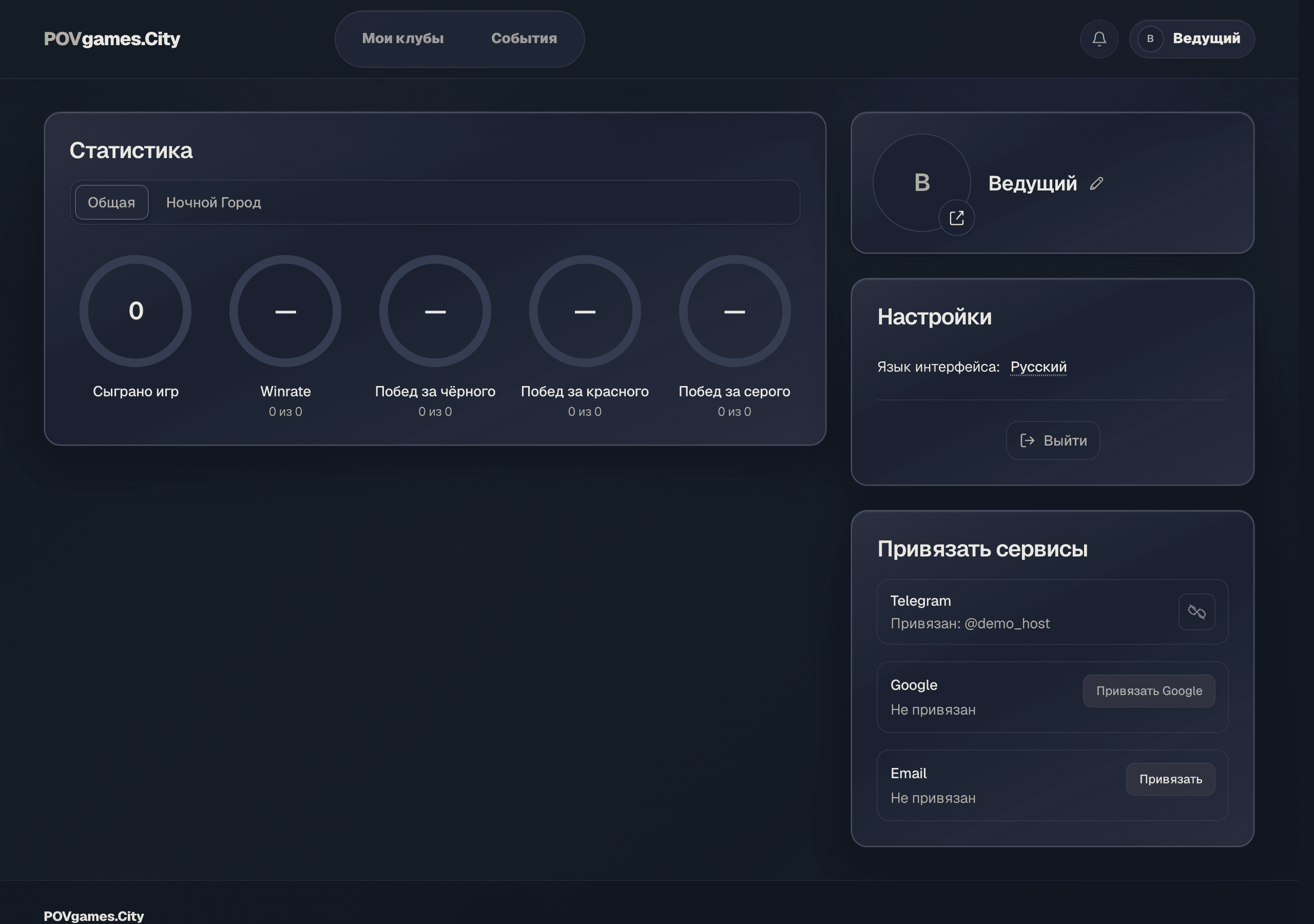
Task: Open the Ведущий user menu
Action: (x=1191, y=39)
